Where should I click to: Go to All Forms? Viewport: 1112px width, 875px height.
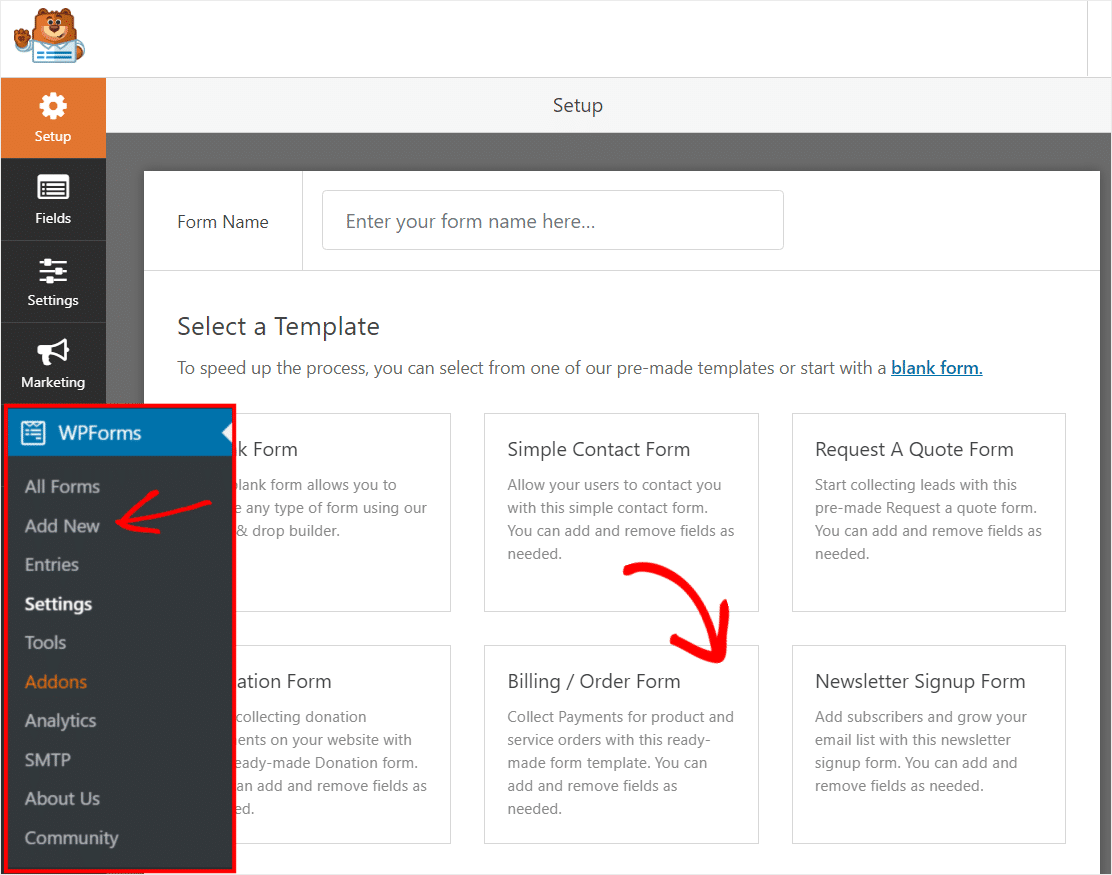(x=62, y=486)
